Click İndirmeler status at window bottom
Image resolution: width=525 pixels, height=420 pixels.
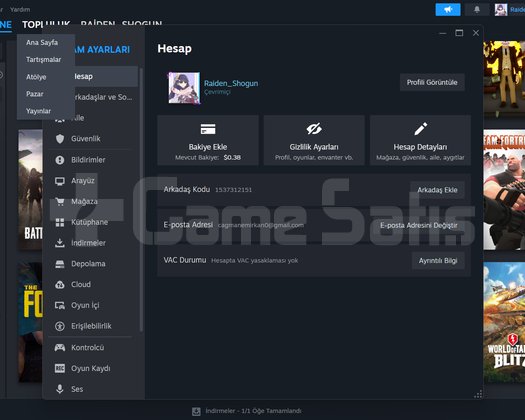[253, 411]
